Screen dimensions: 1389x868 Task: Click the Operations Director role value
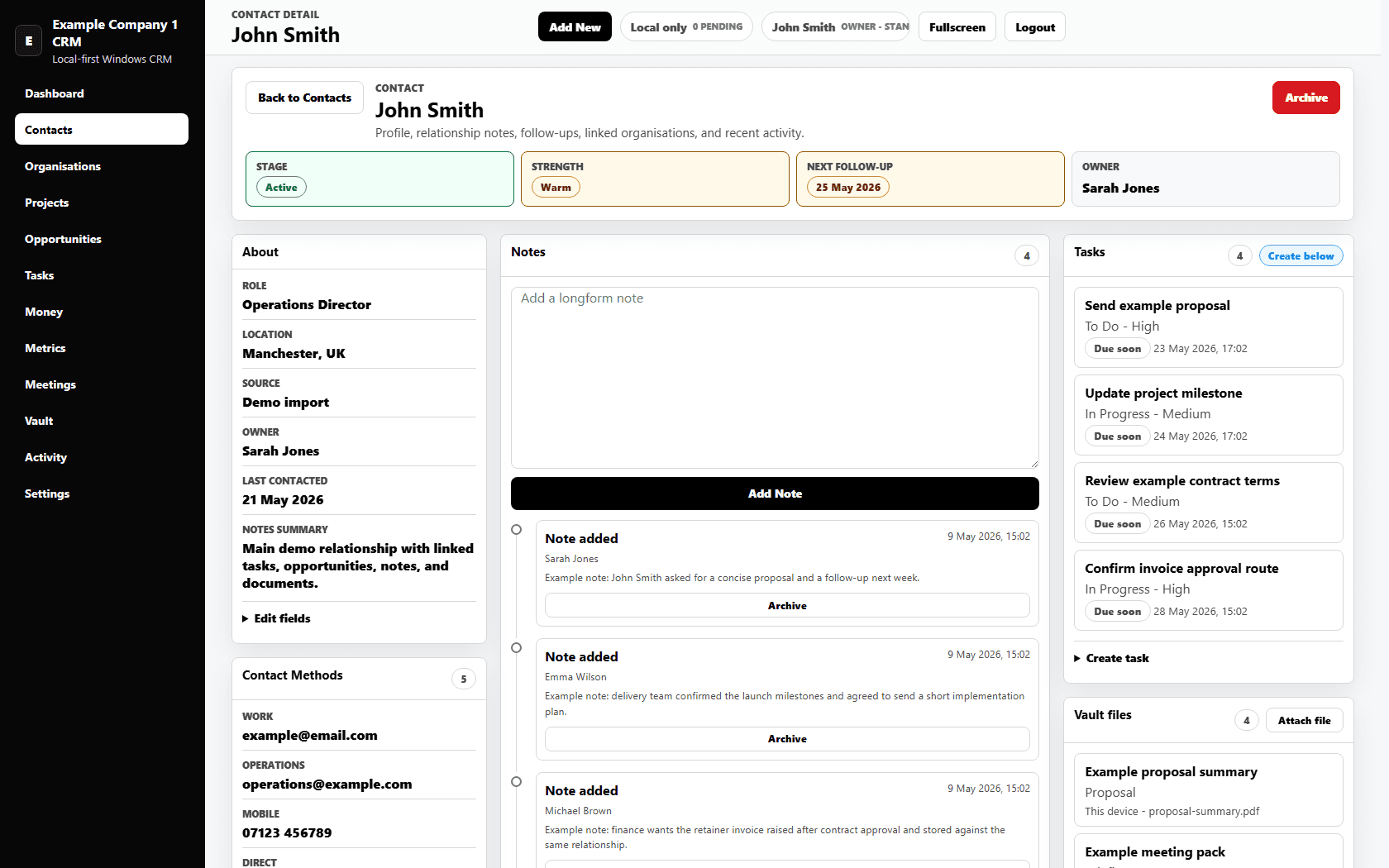pos(307,305)
